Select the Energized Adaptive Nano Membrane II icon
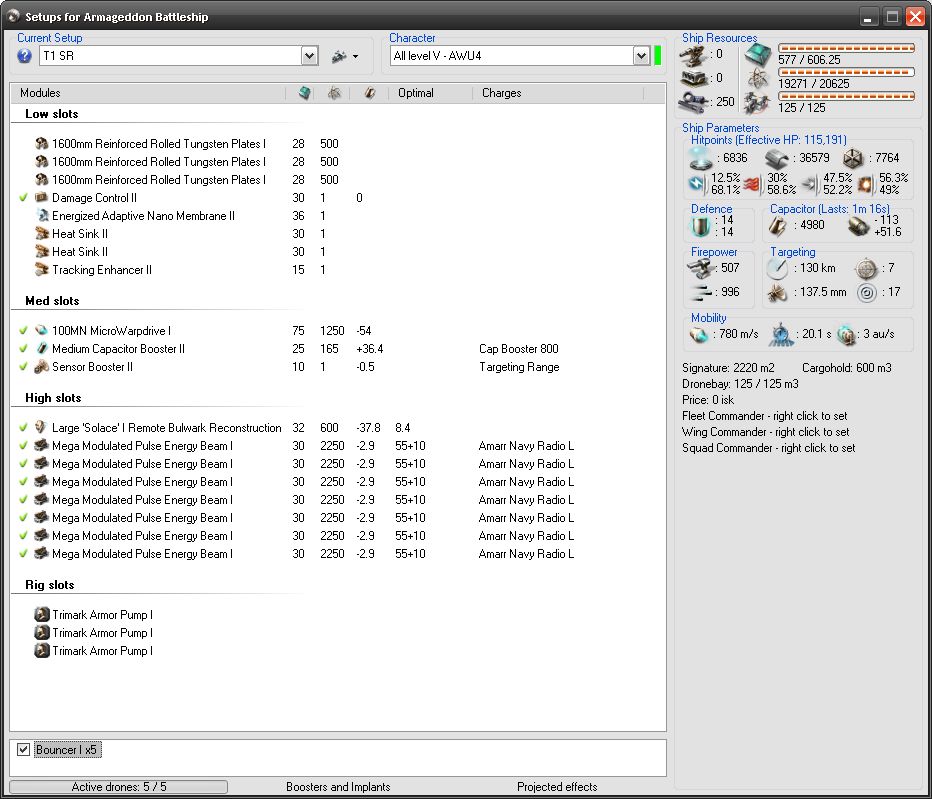This screenshot has height=799, width=932. click(42, 215)
